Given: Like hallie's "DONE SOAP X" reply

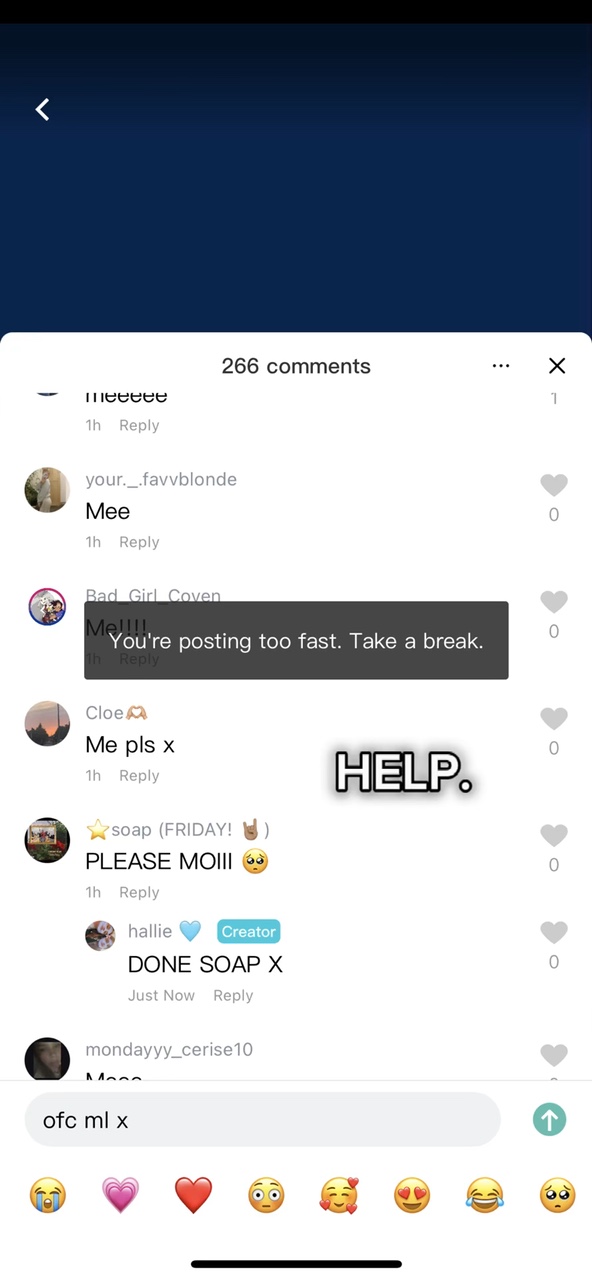Looking at the screenshot, I should click(554, 932).
